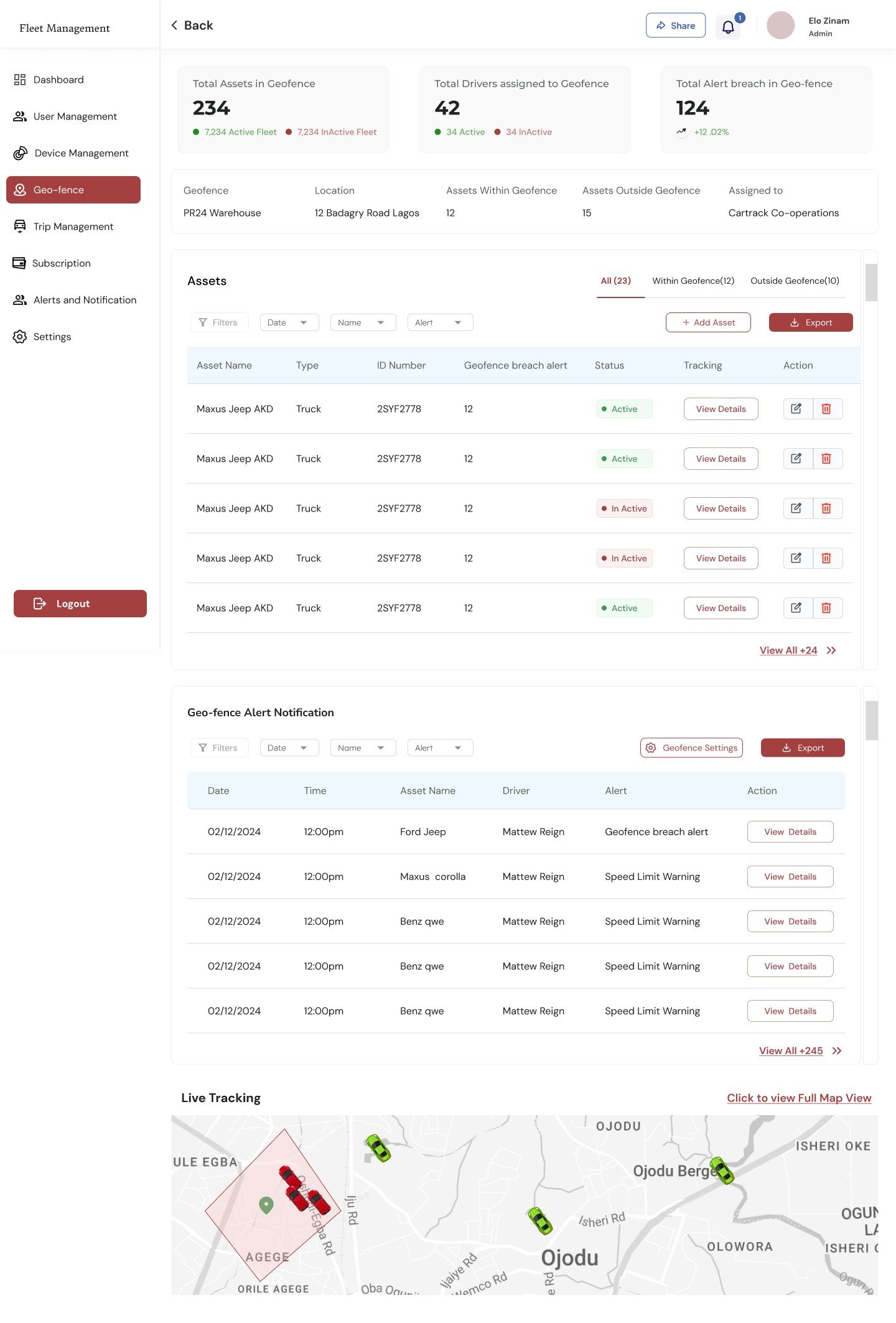The height and width of the screenshot is (1323, 896).
Task: Open the Alert dropdown in Assets
Action: 440,322
